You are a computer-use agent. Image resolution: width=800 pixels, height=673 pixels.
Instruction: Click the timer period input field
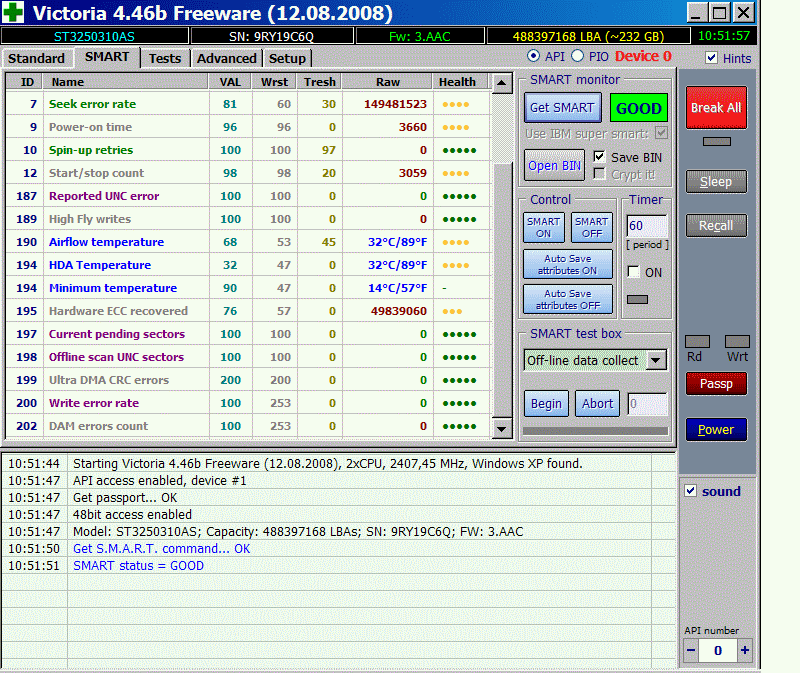click(646, 226)
